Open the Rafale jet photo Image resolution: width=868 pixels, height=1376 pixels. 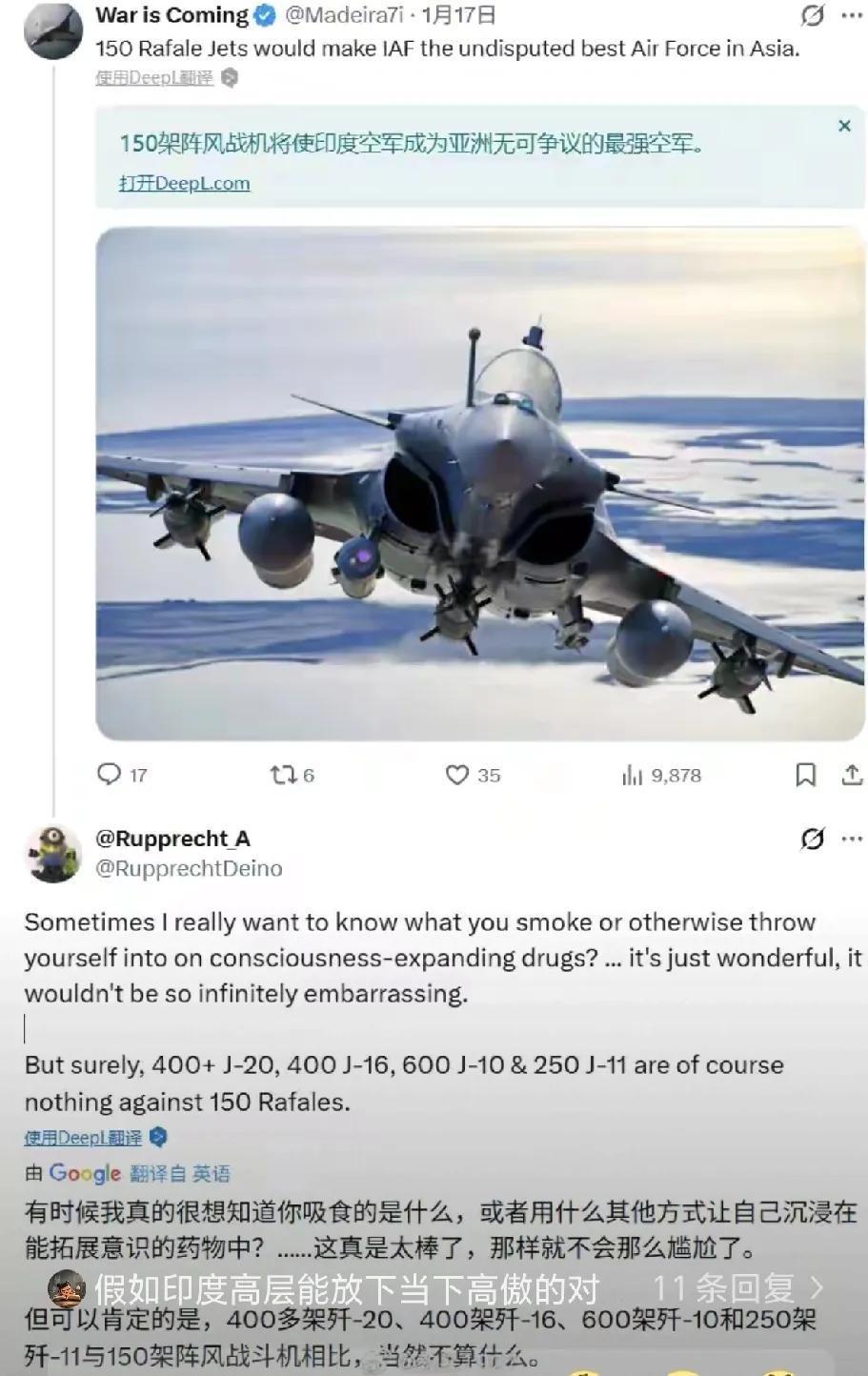coord(480,483)
